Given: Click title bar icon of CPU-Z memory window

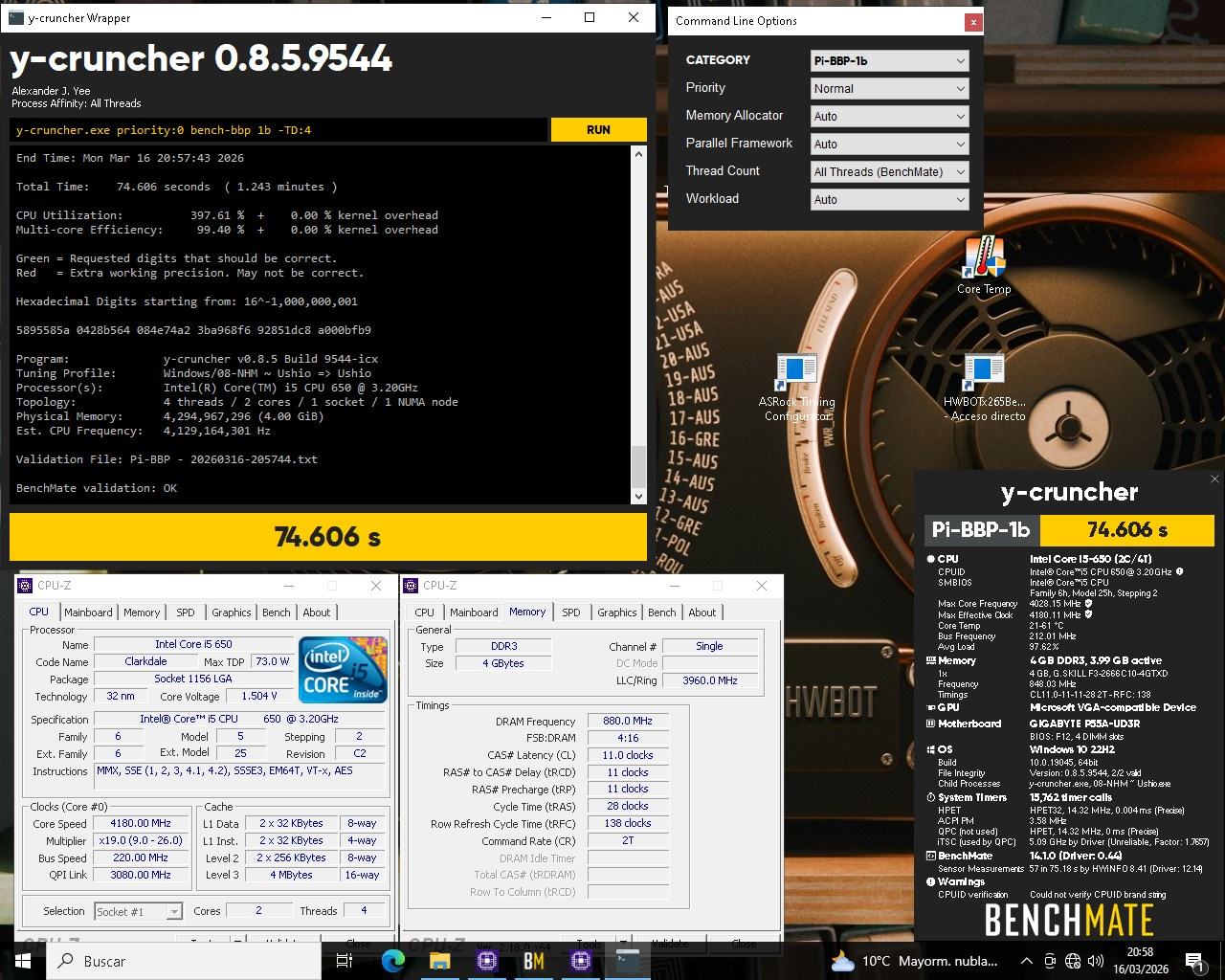Looking at the screenshot, I should coord(412,586).
